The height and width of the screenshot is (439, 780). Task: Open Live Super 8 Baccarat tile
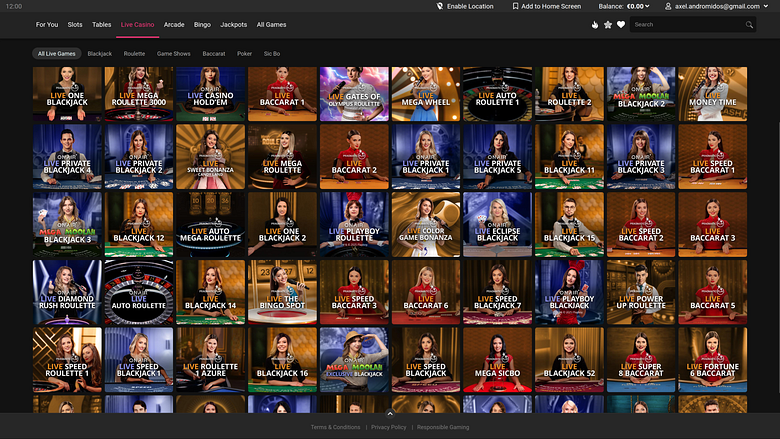pyautogui.click(x=641, y=359)
